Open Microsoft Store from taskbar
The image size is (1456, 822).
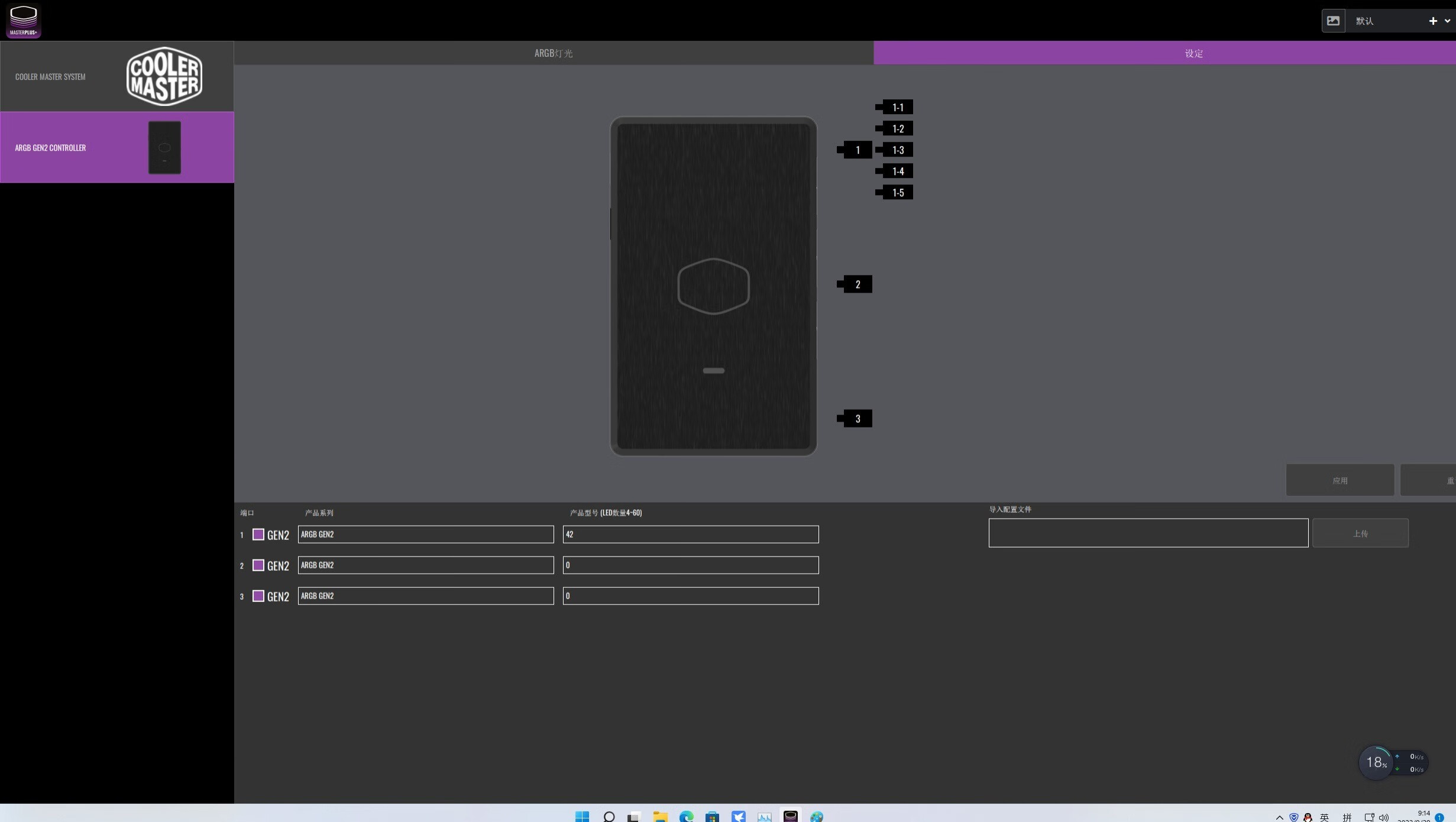click(712, 816)
